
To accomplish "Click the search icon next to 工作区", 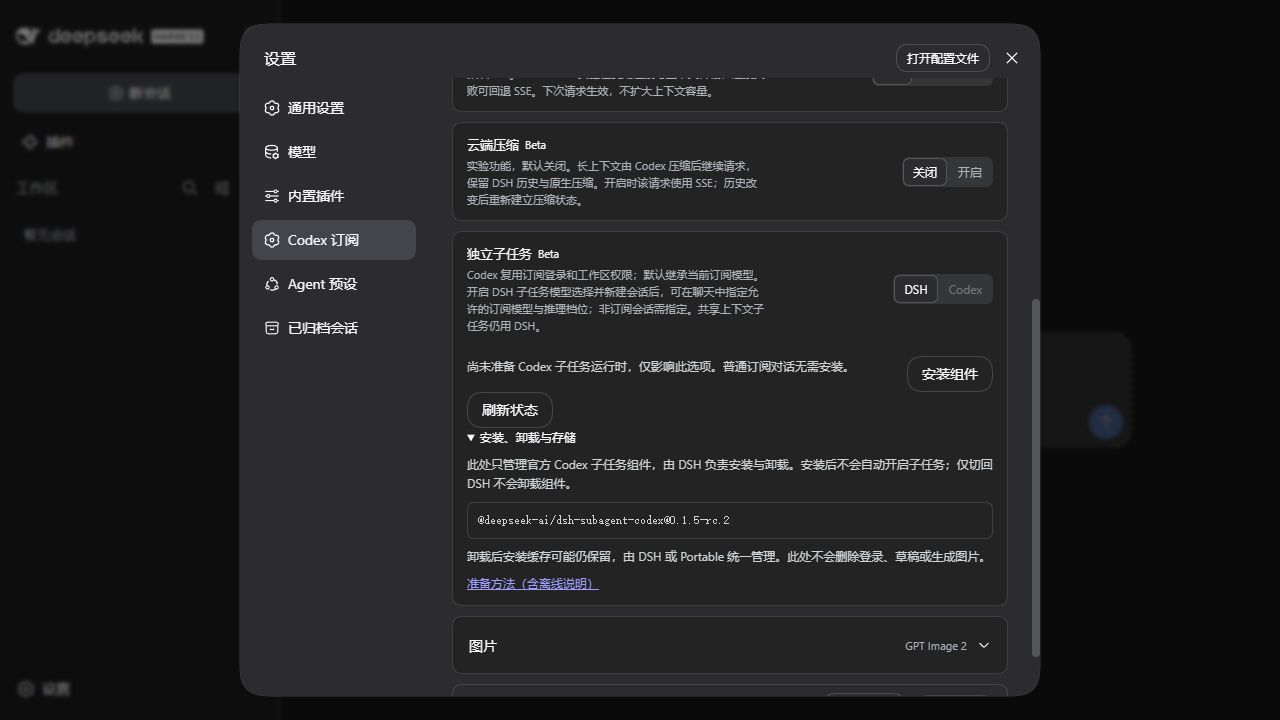I will click(189, 188).
